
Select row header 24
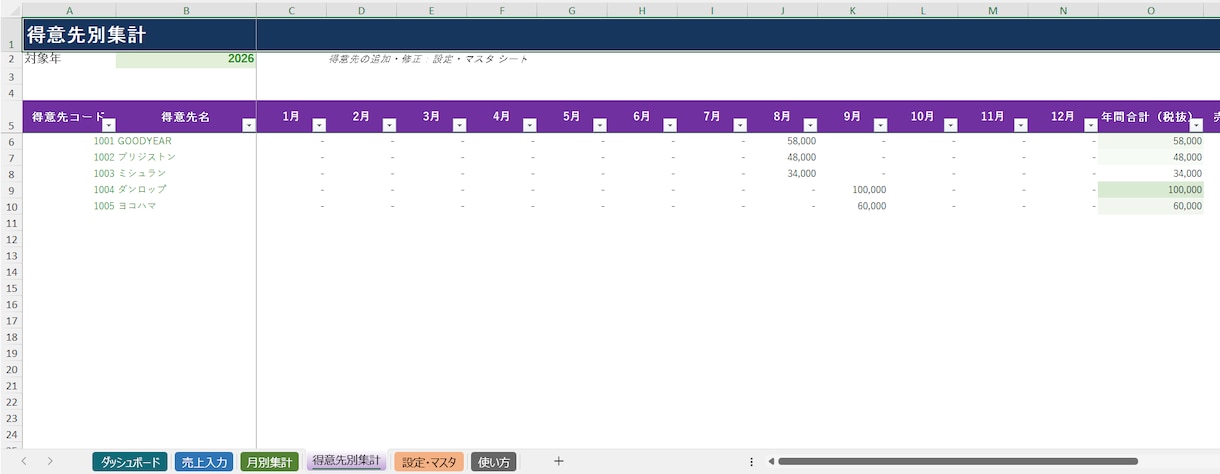point(11,433)
